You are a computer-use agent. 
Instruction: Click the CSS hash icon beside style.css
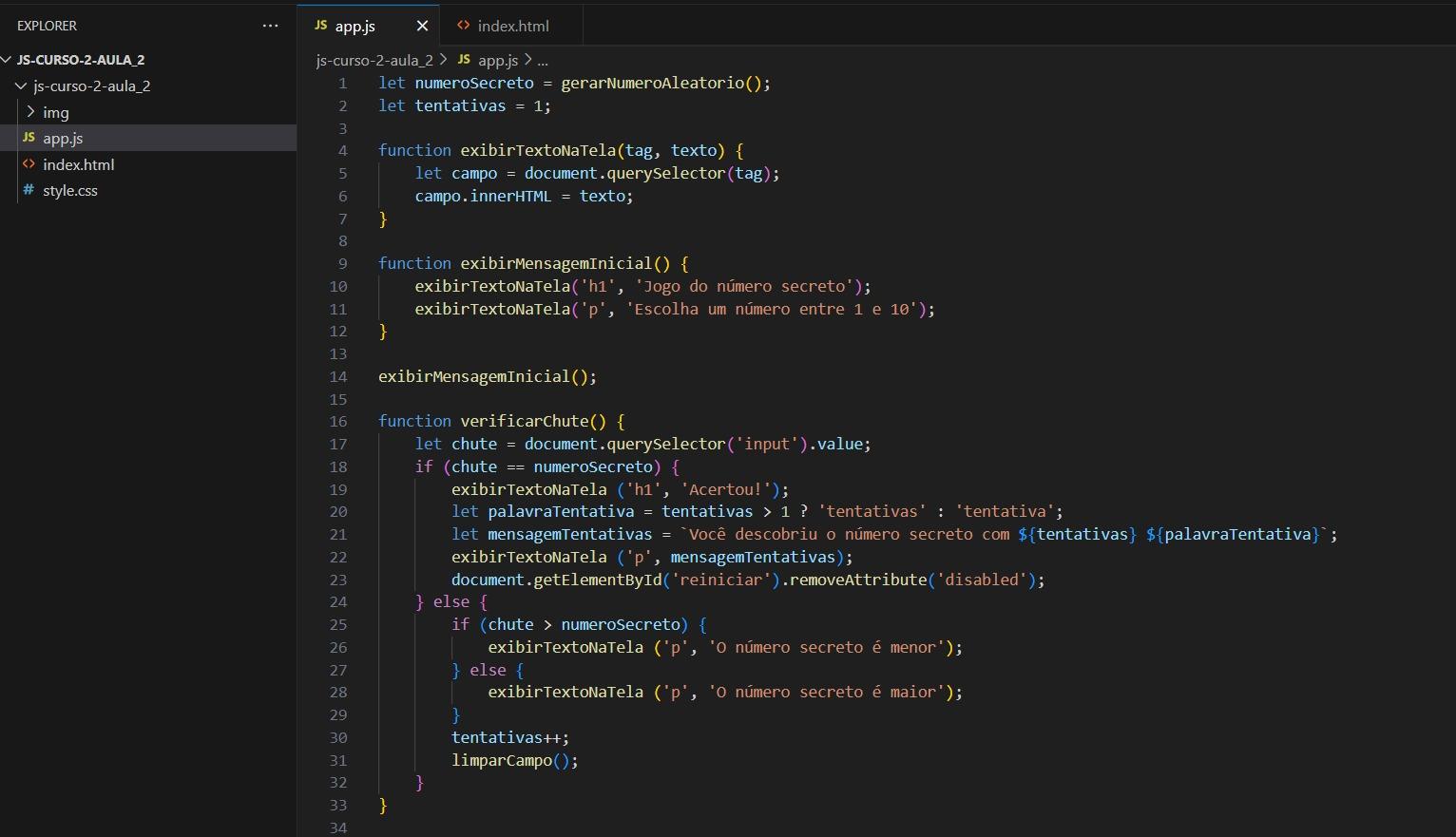(x=29, y=190)
